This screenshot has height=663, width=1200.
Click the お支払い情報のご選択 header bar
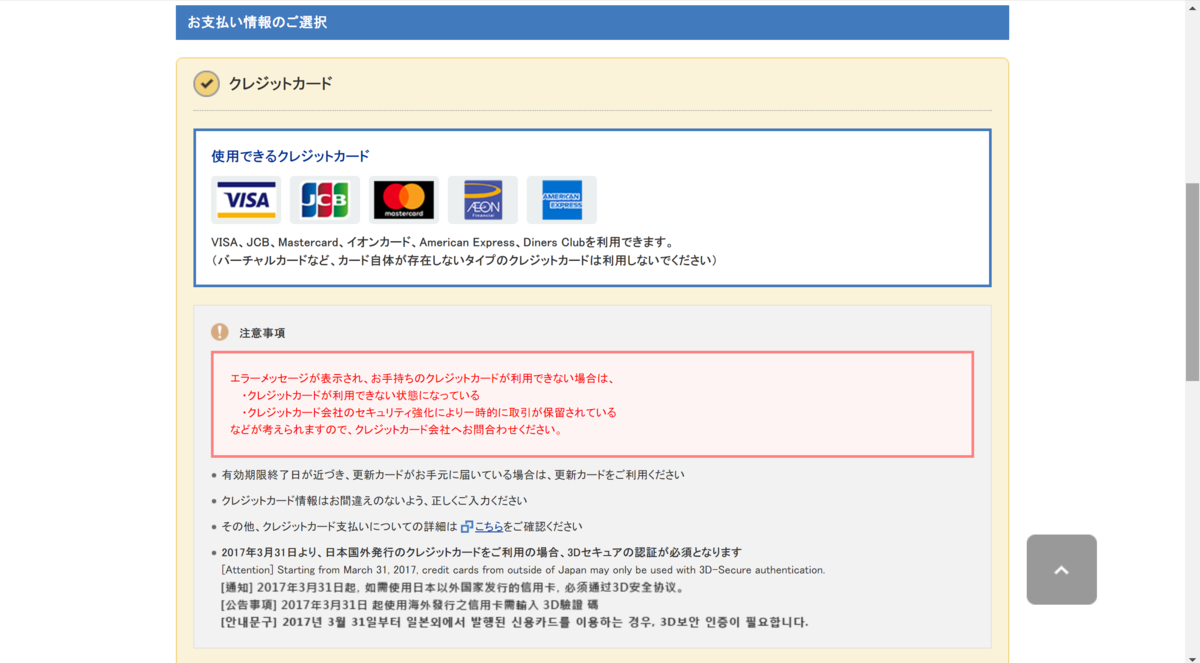(x=592, y=22)
